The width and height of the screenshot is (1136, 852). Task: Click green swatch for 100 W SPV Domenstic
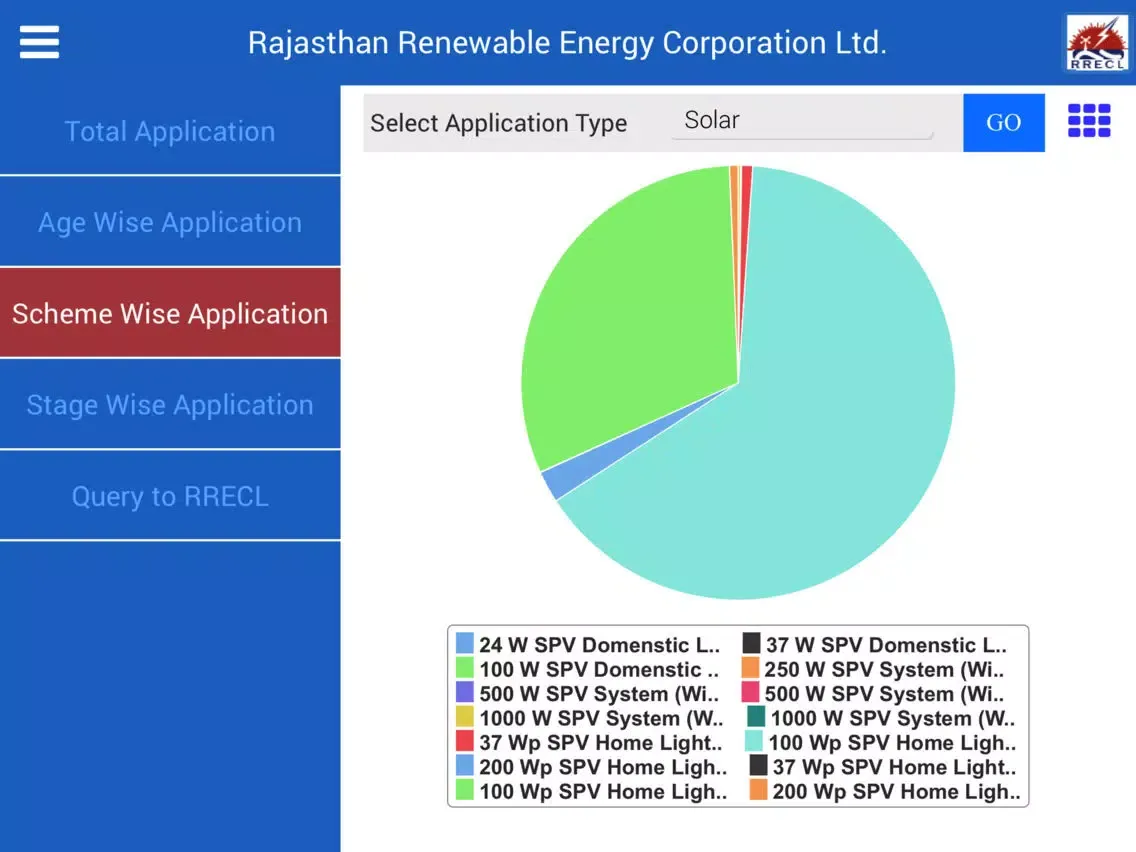465,667
